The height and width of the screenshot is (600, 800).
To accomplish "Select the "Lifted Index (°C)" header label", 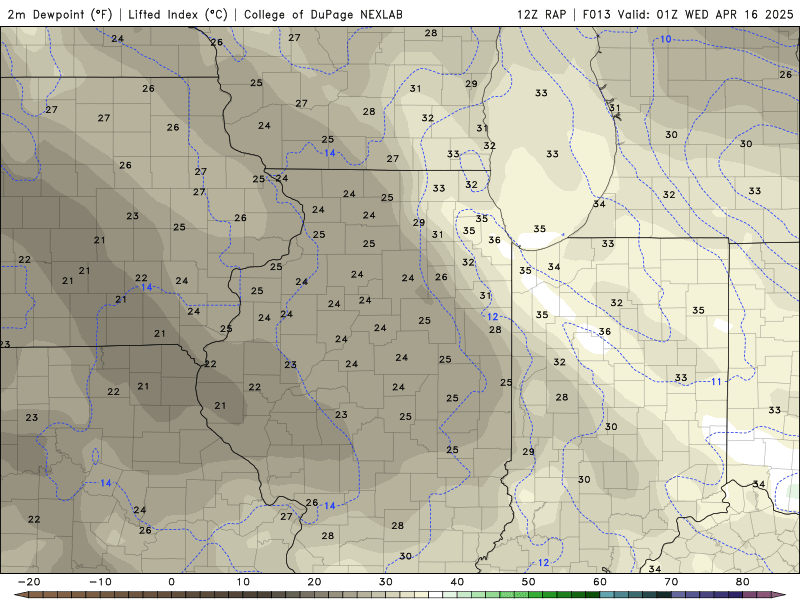I will coord(178,14).
